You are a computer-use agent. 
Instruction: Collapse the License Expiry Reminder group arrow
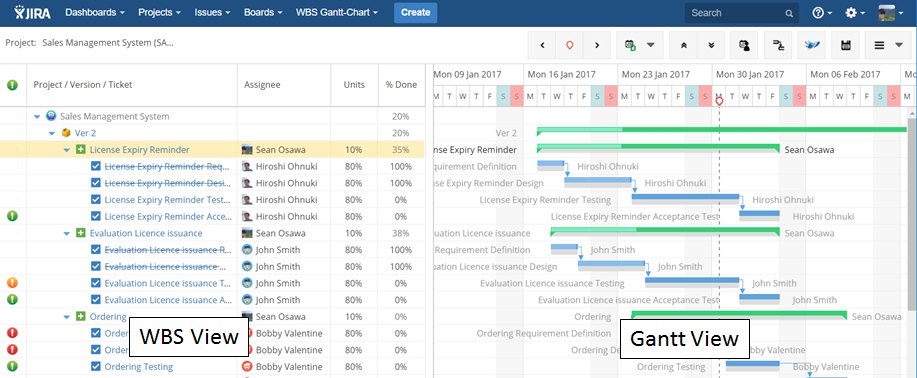point(67,150)
